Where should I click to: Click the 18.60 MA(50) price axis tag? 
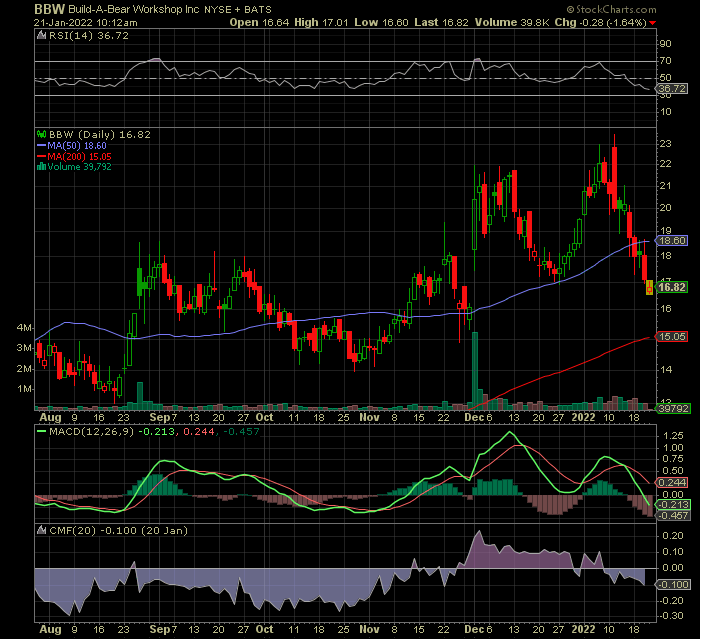point(672,240)
